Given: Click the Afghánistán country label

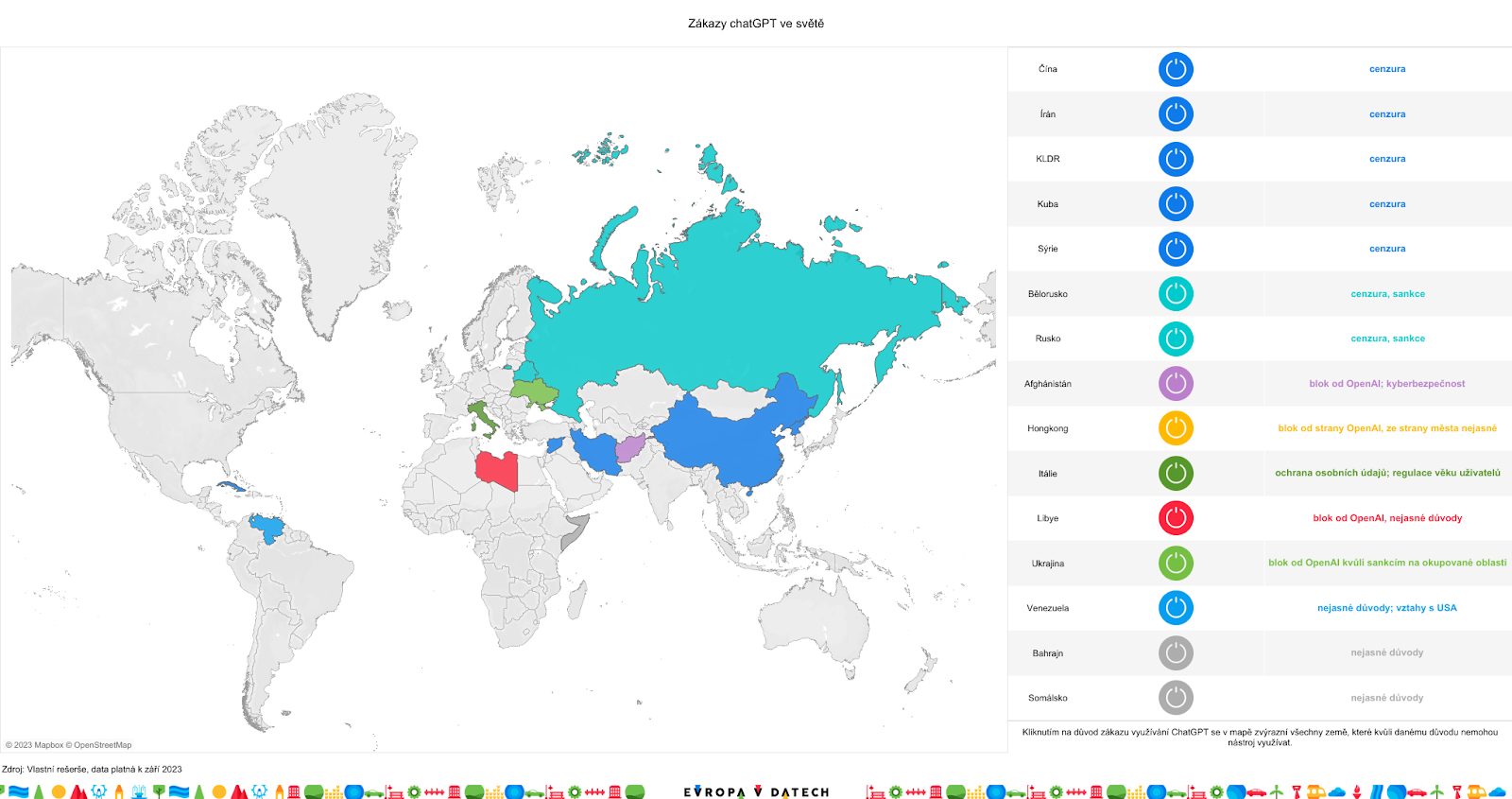Looking at the screenshot, I should (1048, 384).
